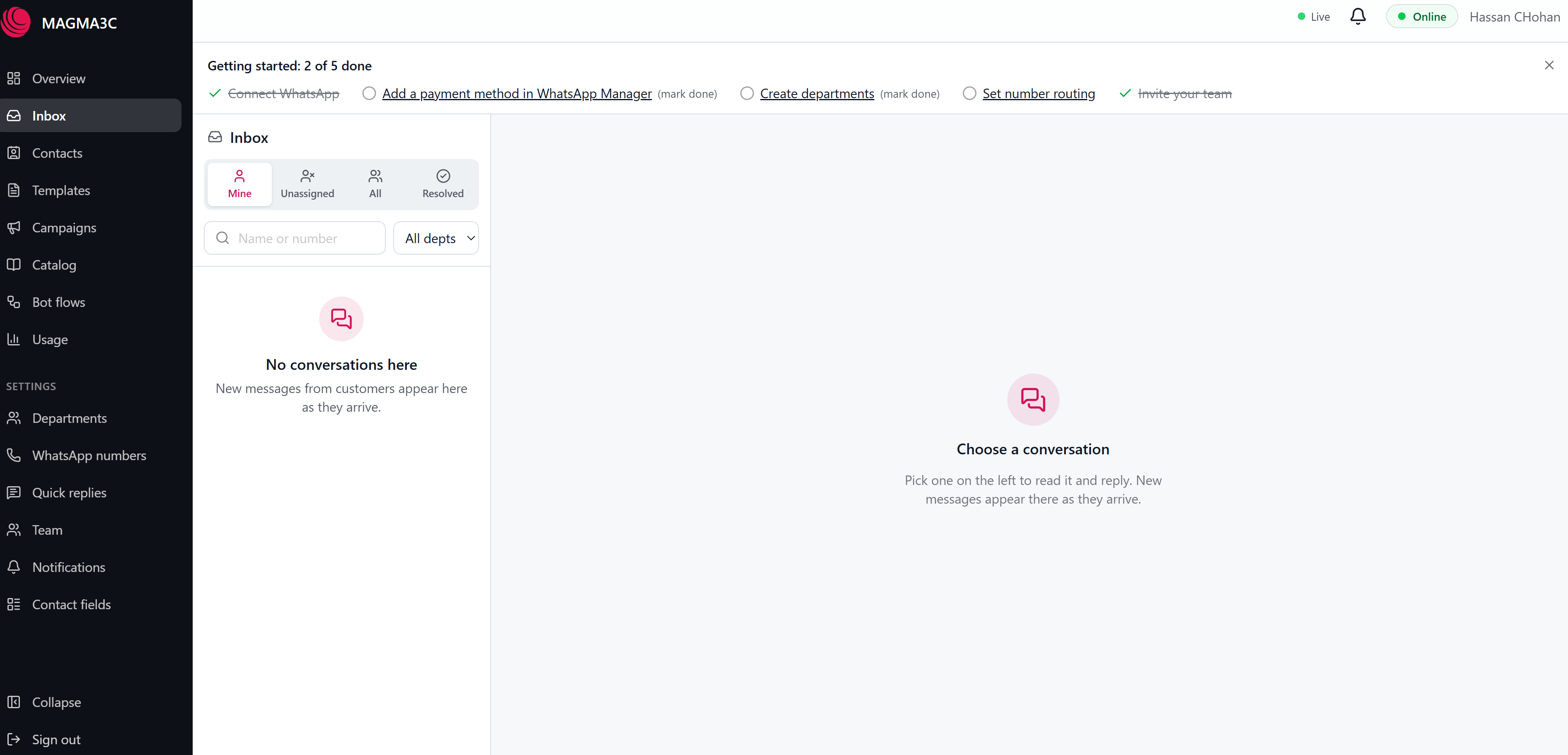Click mark done next to payment method
This screenshot has height=755, width=1568.
(687, 94)
